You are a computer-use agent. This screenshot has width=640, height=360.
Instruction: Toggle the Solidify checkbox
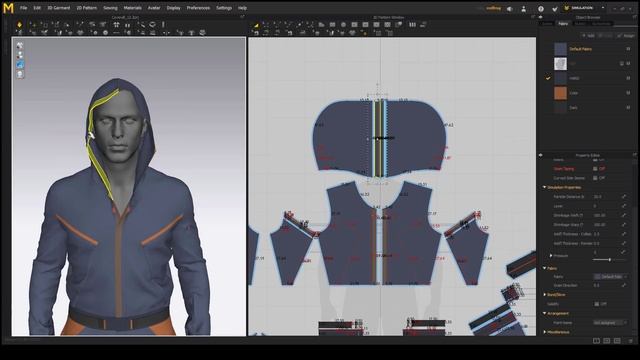tap(596, 304)
